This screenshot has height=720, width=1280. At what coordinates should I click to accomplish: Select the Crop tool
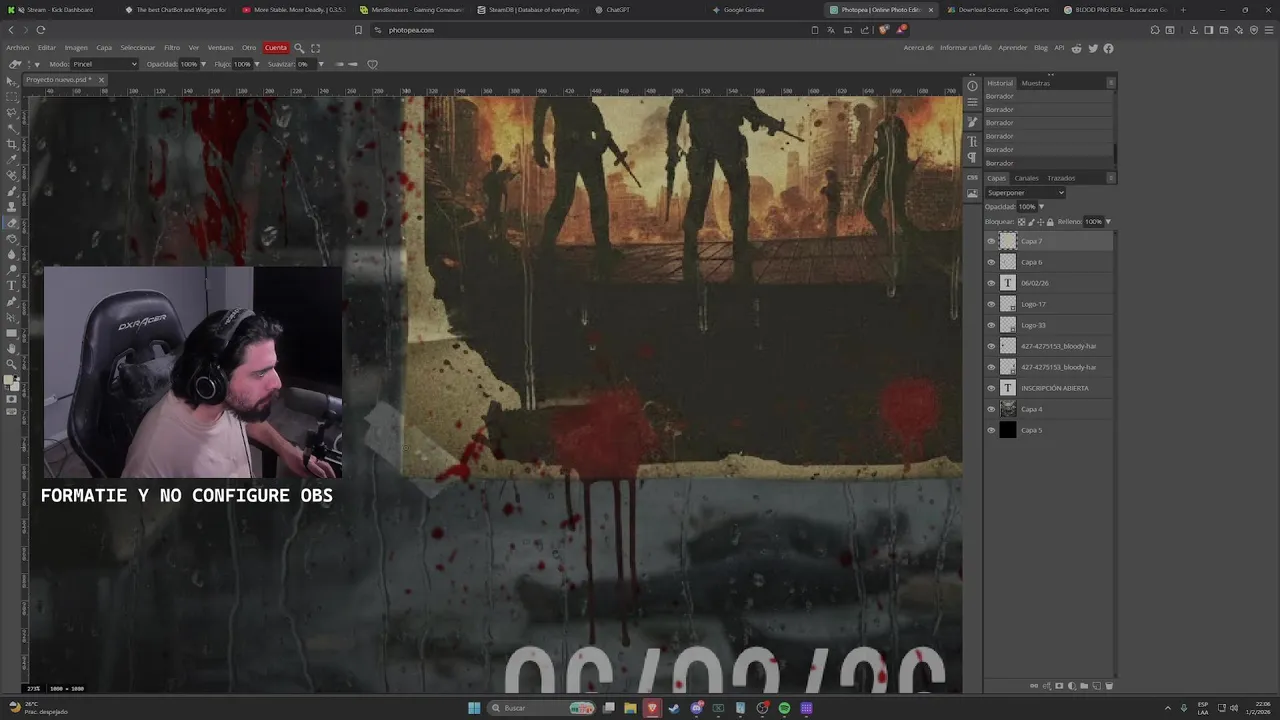12,144
